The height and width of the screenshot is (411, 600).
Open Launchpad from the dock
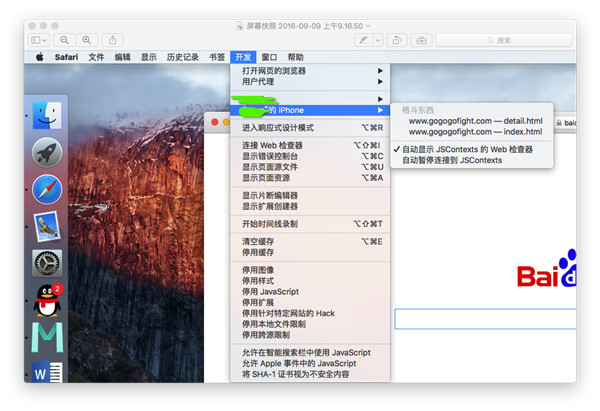[x=47, y=152]
